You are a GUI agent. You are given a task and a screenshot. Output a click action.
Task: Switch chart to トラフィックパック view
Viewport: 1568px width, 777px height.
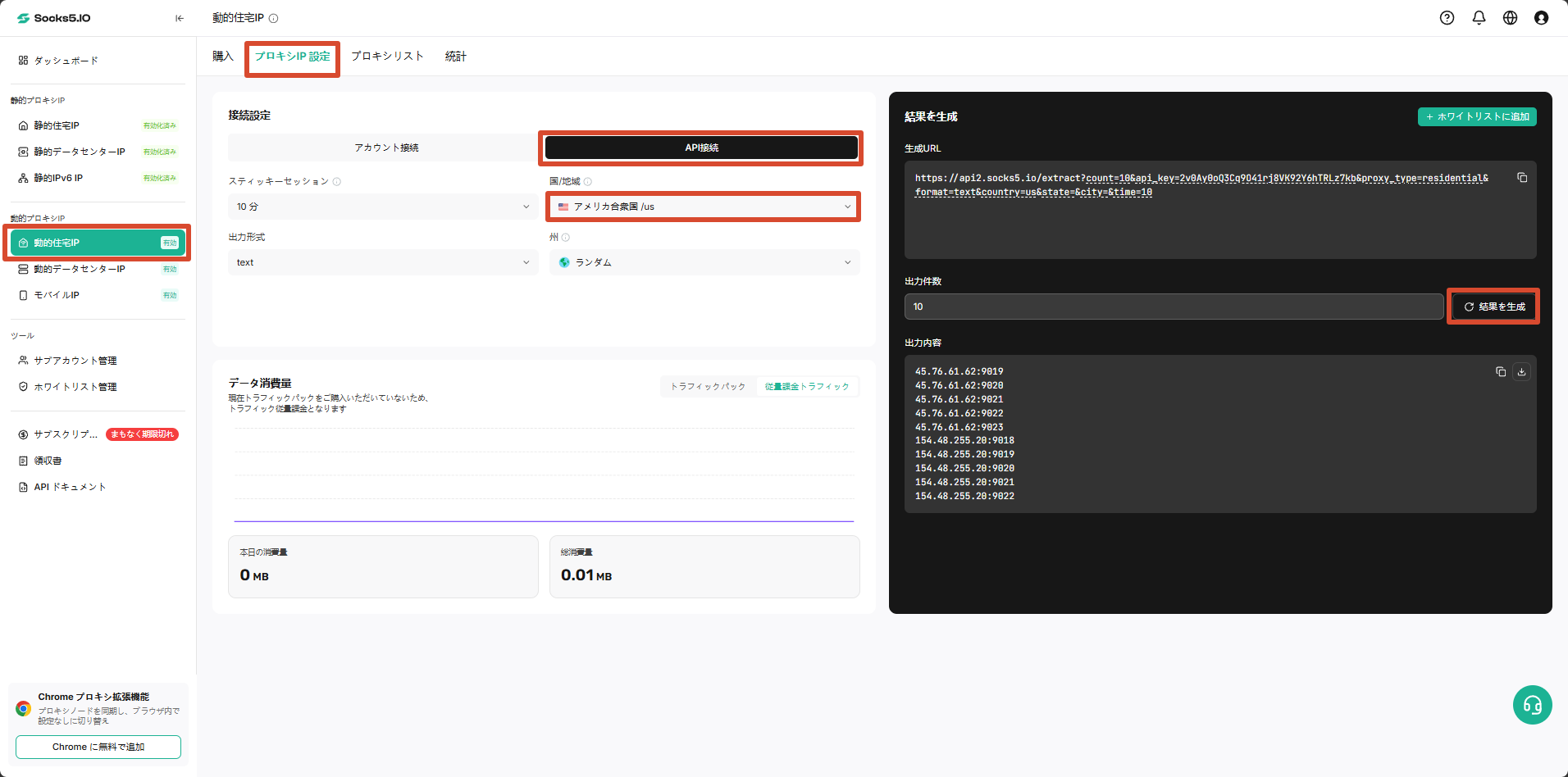709,387
